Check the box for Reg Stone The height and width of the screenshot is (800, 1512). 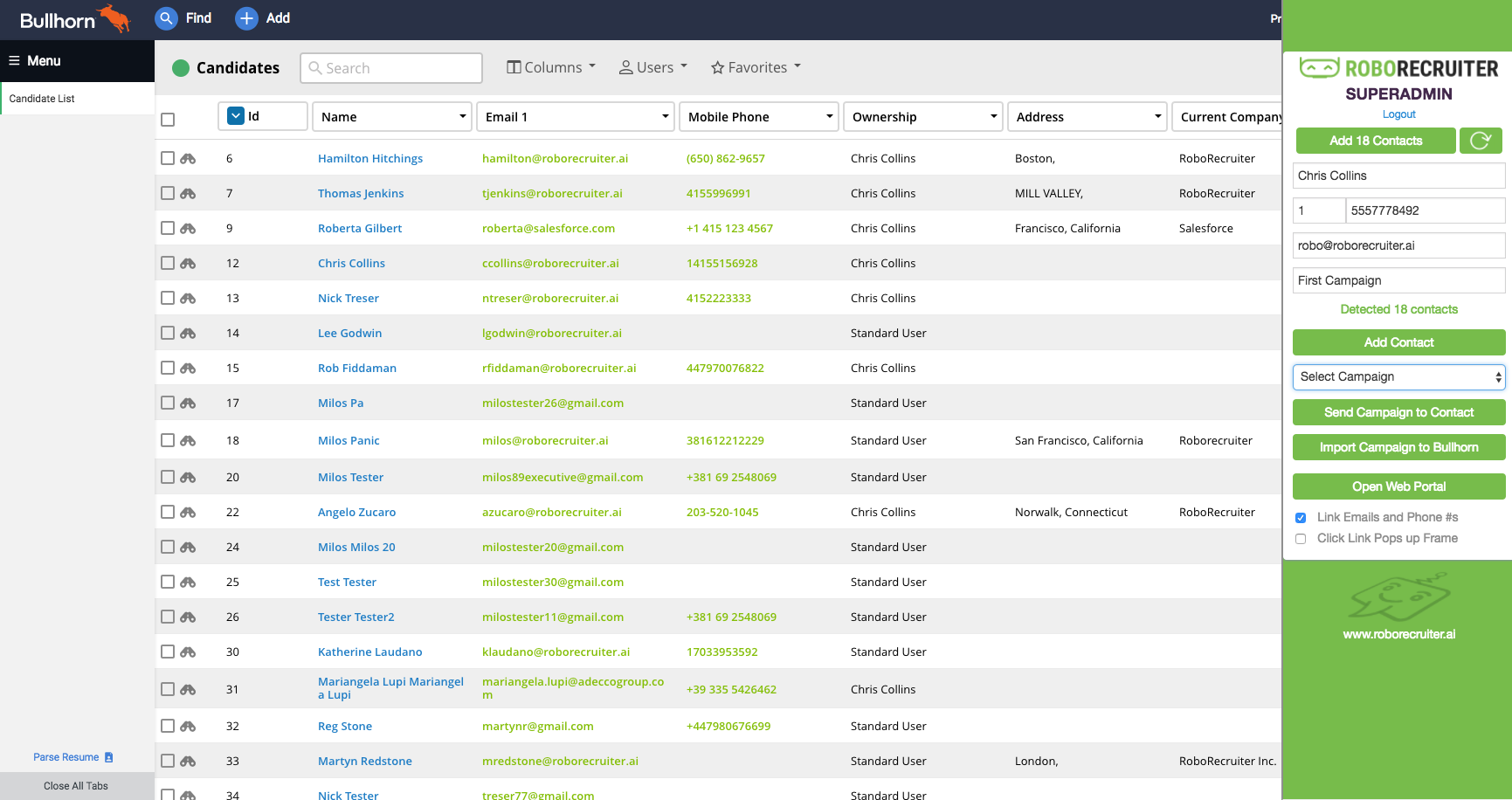168,726
